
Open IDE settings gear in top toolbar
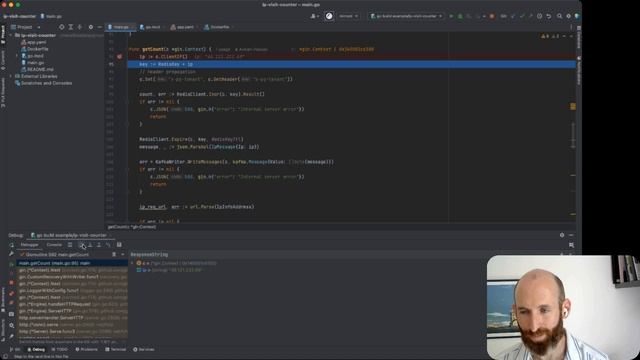[x=568, y=16]
